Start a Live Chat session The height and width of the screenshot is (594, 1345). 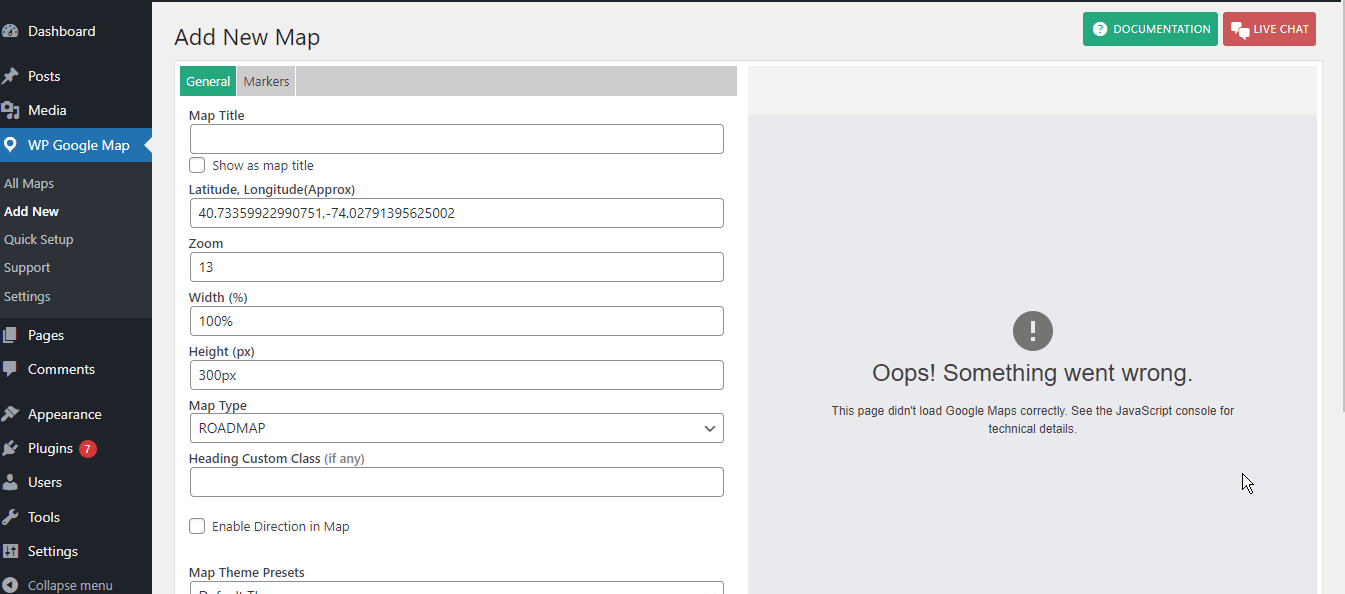(1269, 29)
